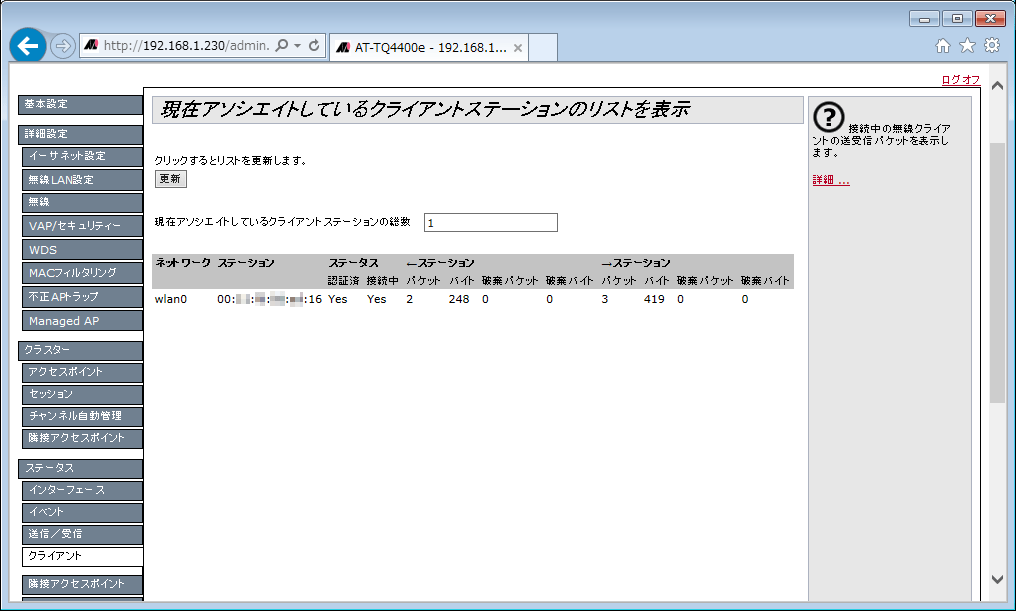Click the search magnifier icon in address bar
The image size is (1016, 611).
(x=281, y=46)
